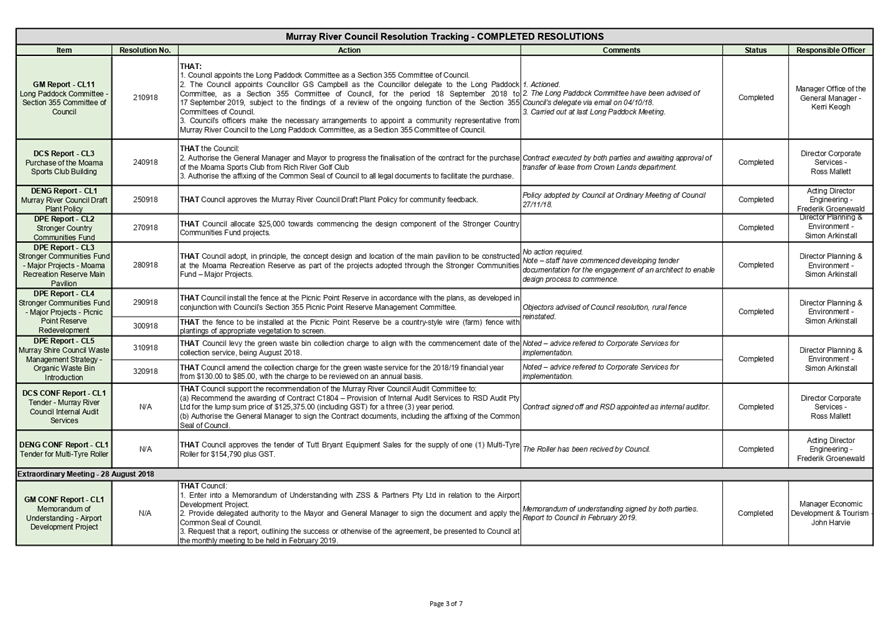Click the Comments column header
Image resolution: width=893 pixels, height=626 pixels.
point(622,50)
